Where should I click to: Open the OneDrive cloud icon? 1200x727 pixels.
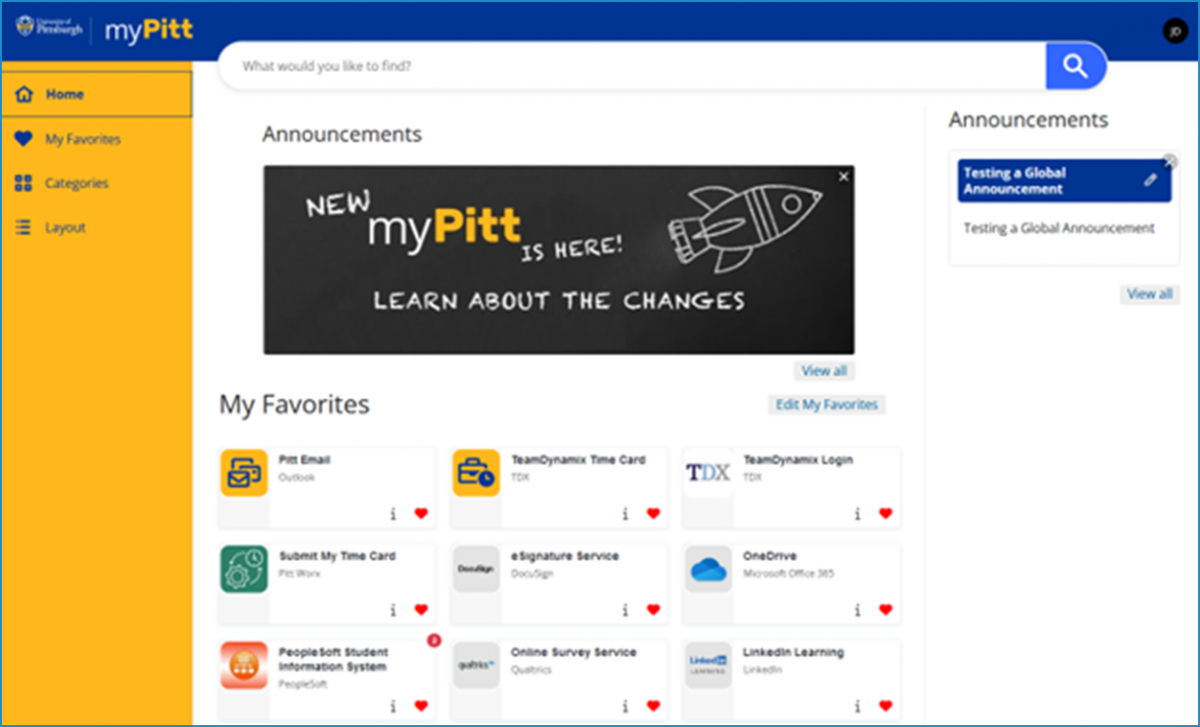point(708,569)
